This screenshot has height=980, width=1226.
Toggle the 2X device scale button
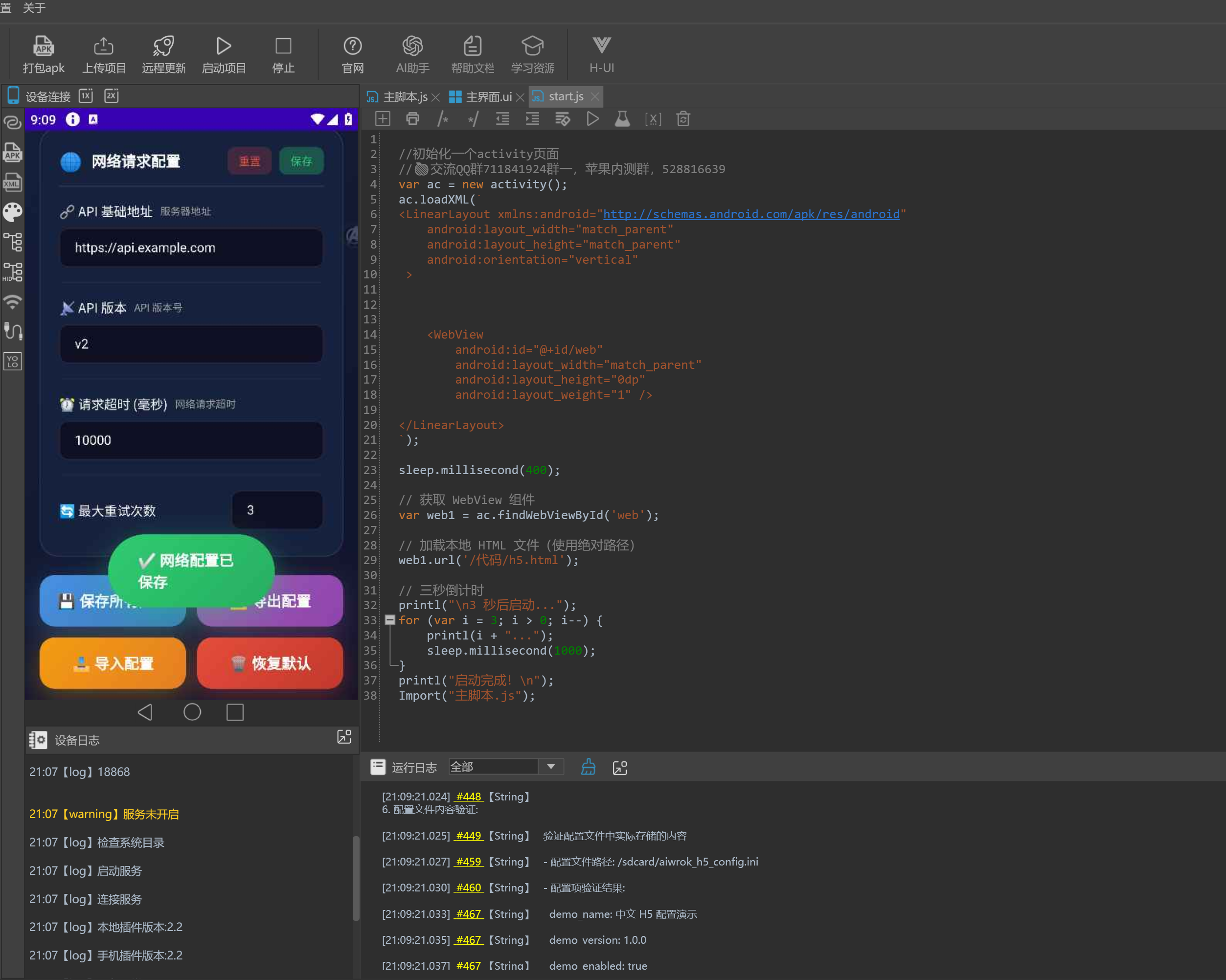(112, 95)
